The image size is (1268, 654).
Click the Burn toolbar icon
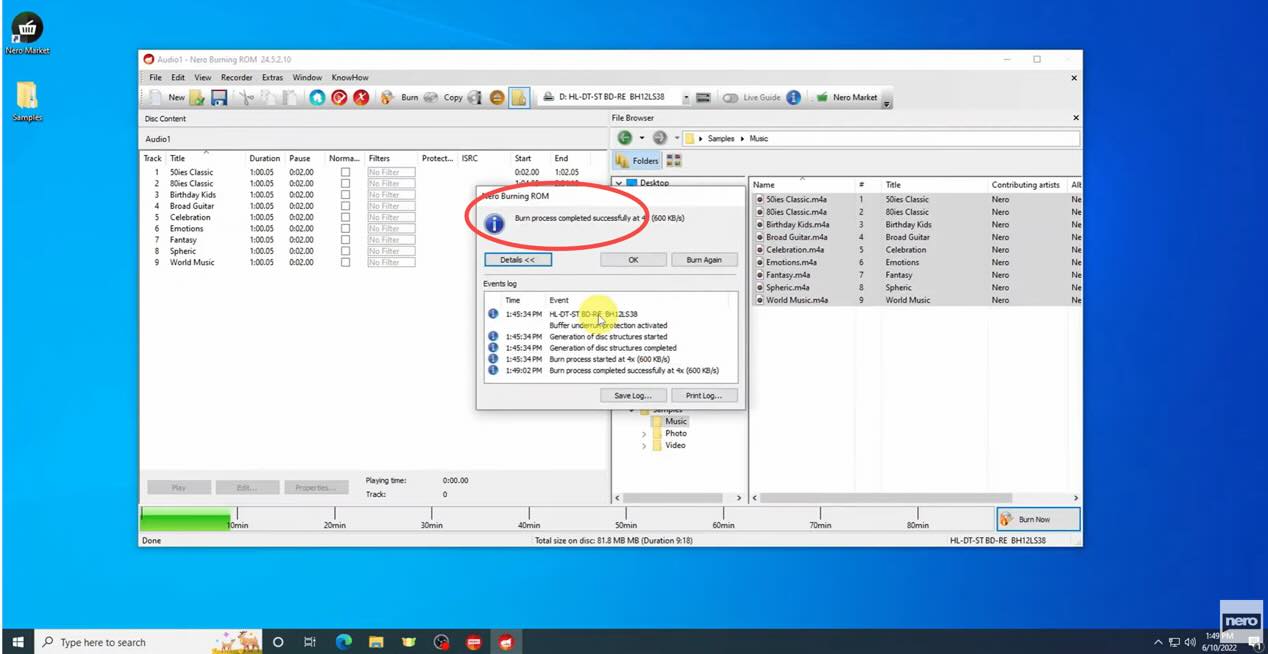coord(399,97)
